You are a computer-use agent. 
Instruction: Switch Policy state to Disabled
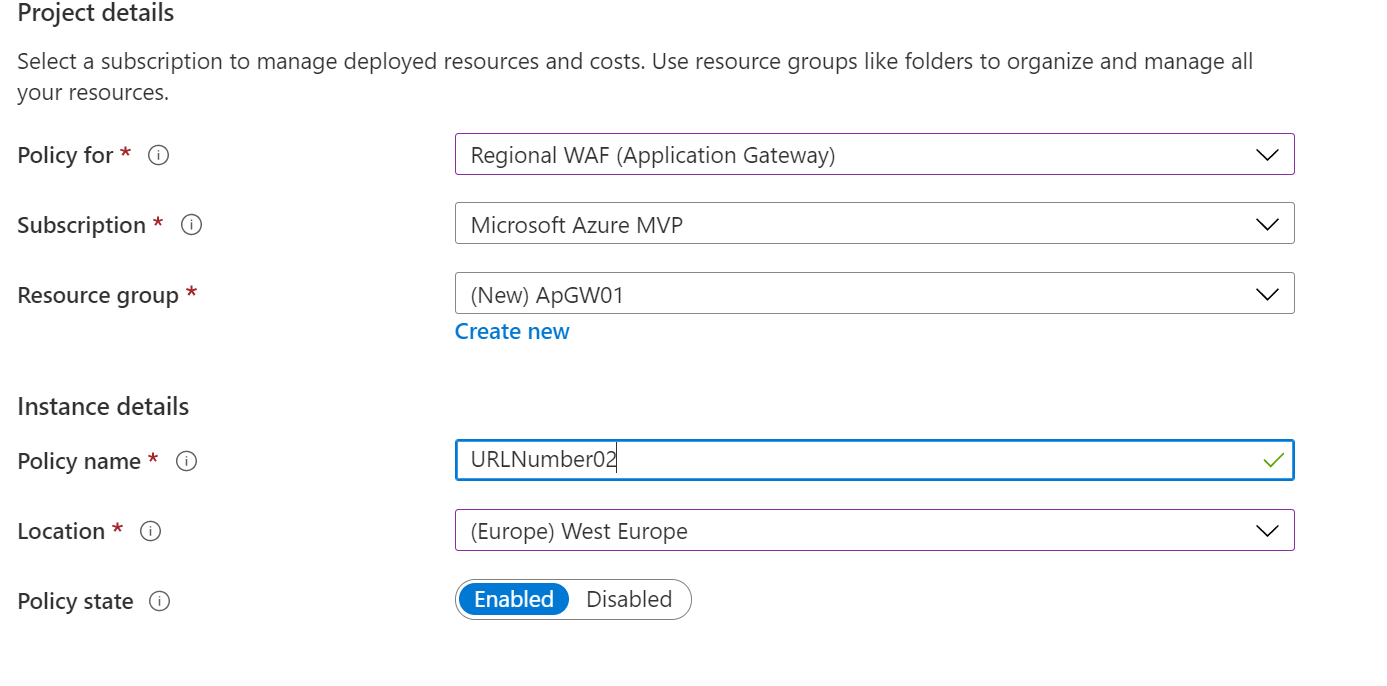[629, 600]
